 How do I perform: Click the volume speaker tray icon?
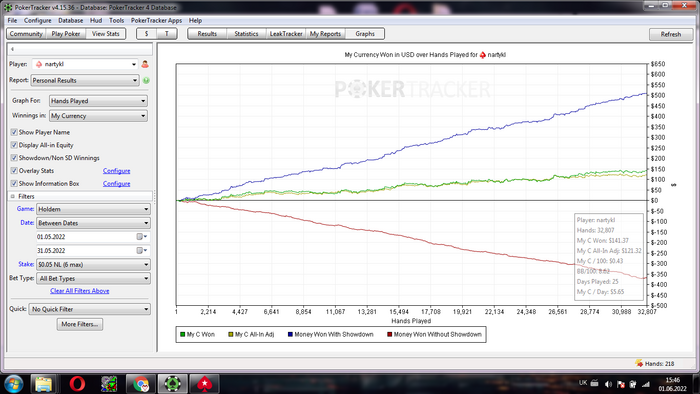608,384
